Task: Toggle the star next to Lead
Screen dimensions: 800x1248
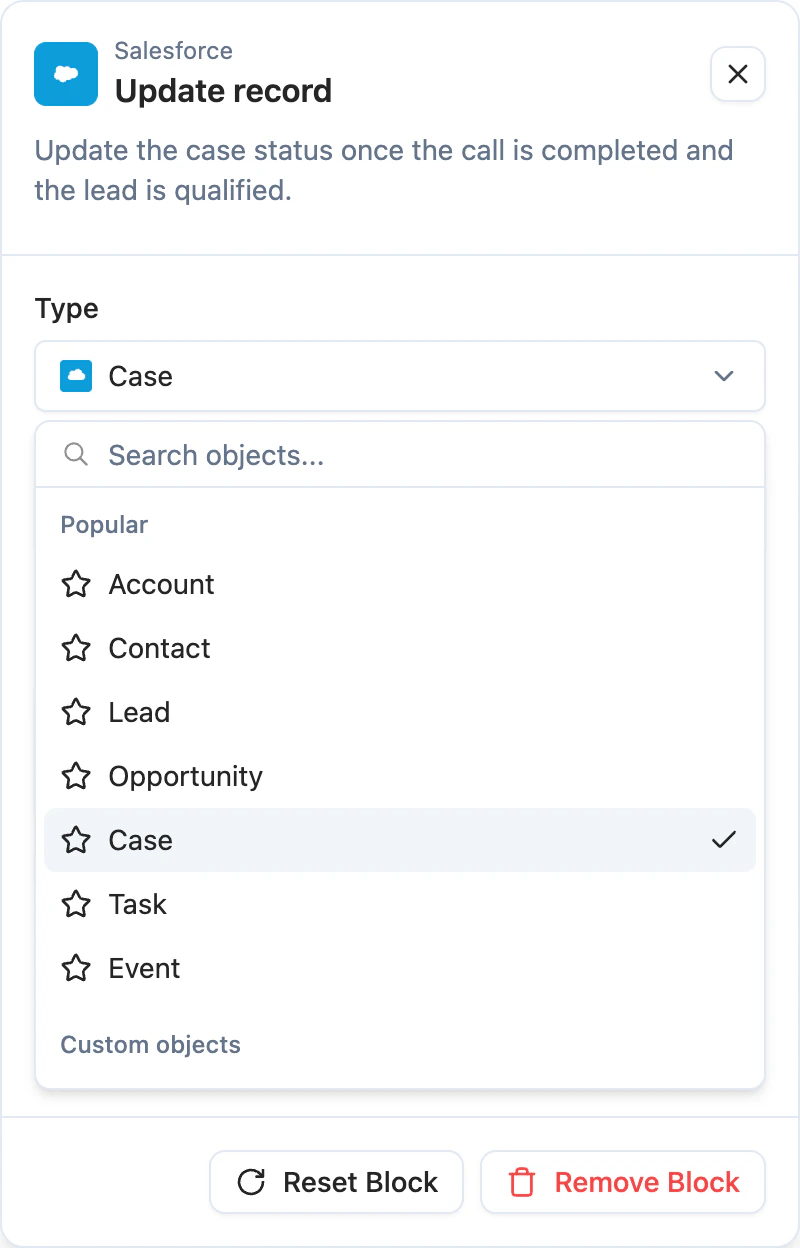Action: [76, 712]
